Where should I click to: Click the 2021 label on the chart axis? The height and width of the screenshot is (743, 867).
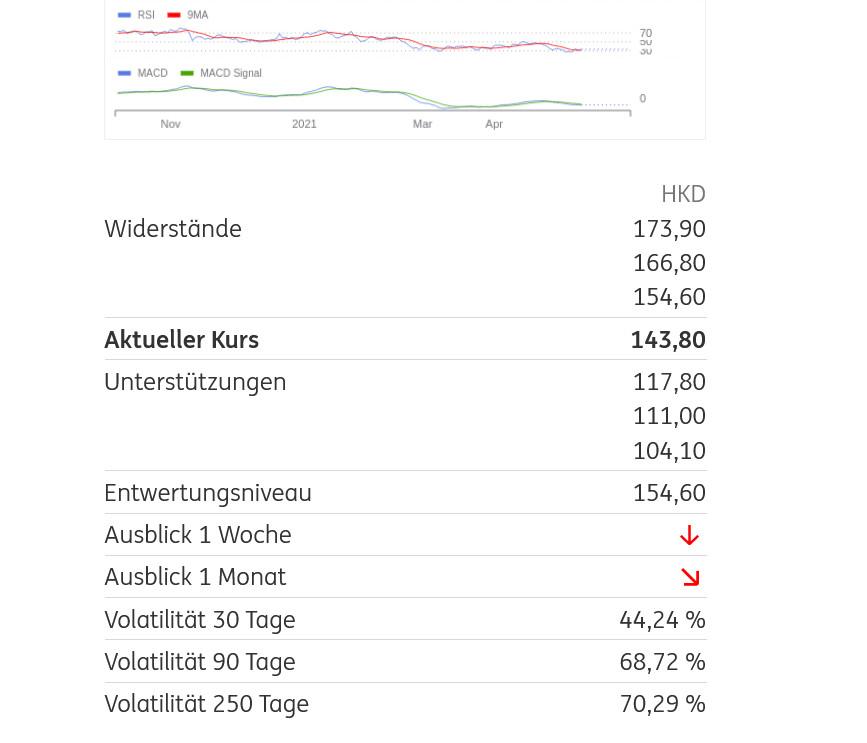[304, 124]
